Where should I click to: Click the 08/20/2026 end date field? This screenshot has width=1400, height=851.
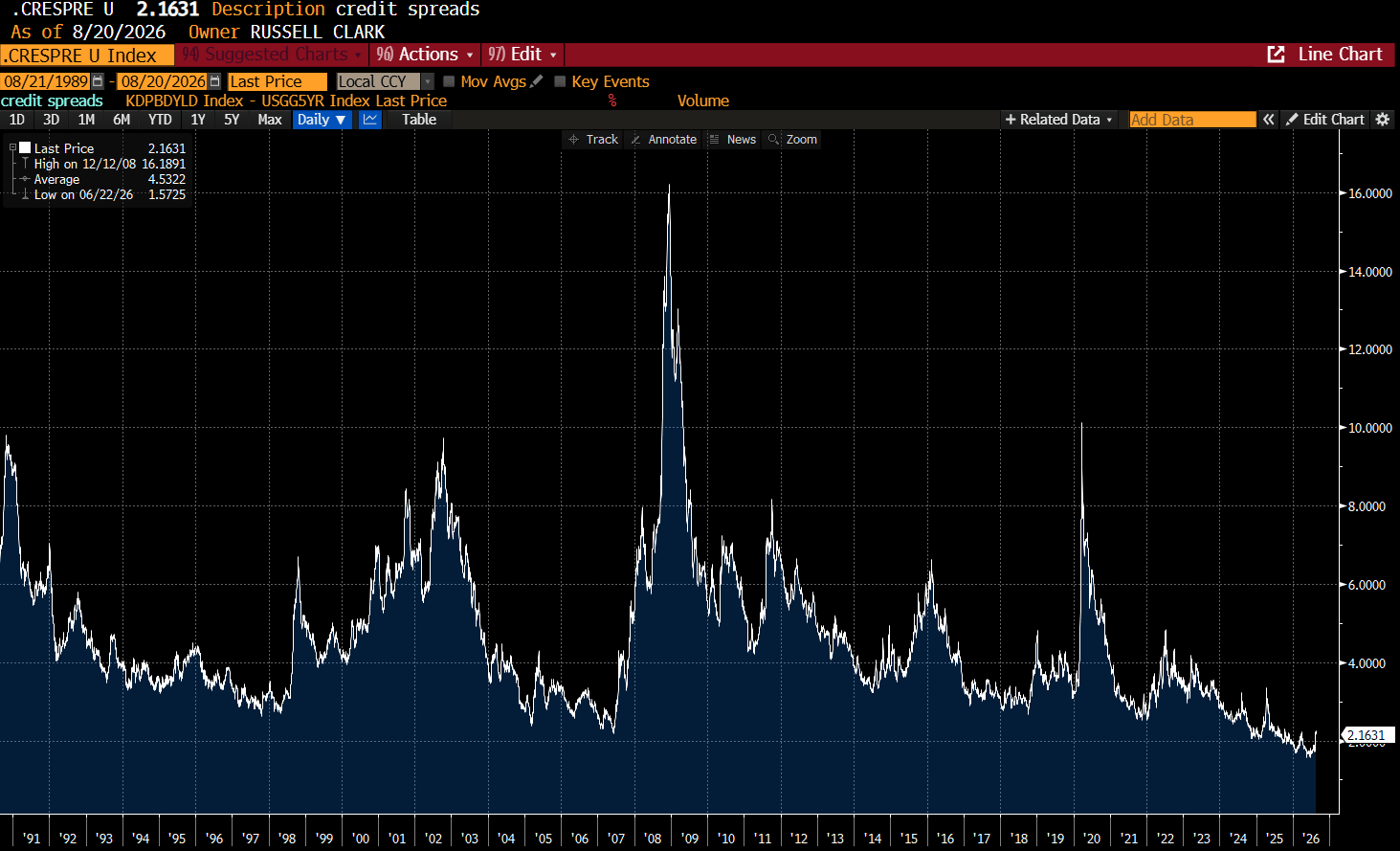163,81
